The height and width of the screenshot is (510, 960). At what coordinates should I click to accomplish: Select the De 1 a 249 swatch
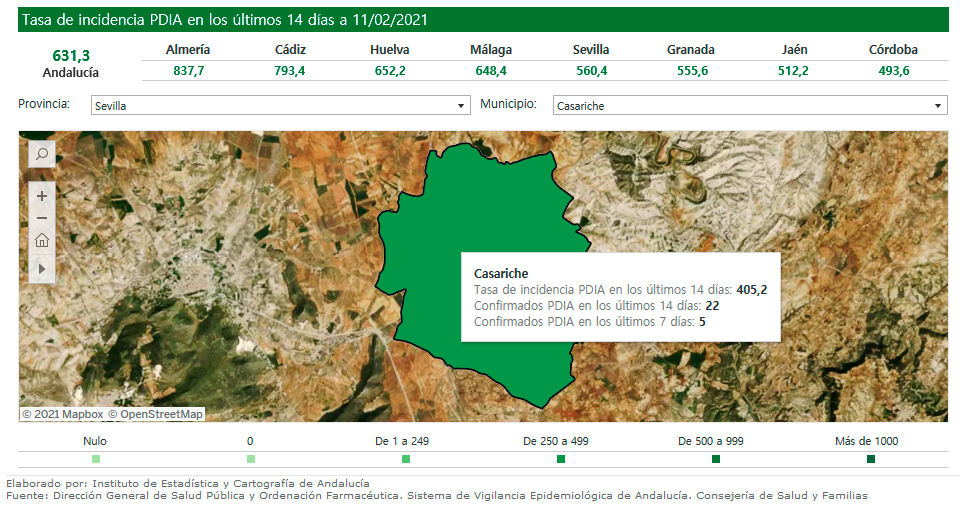406,459
